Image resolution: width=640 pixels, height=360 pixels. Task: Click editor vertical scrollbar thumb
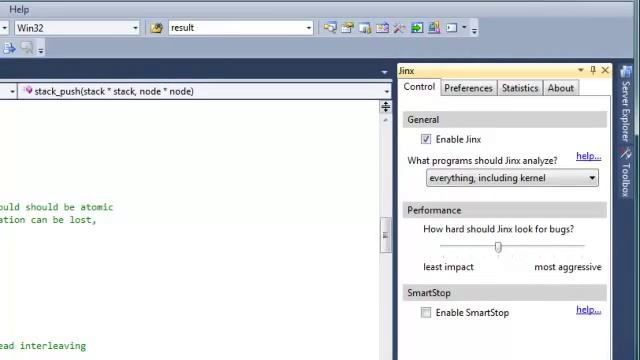(x=385, y=235)
